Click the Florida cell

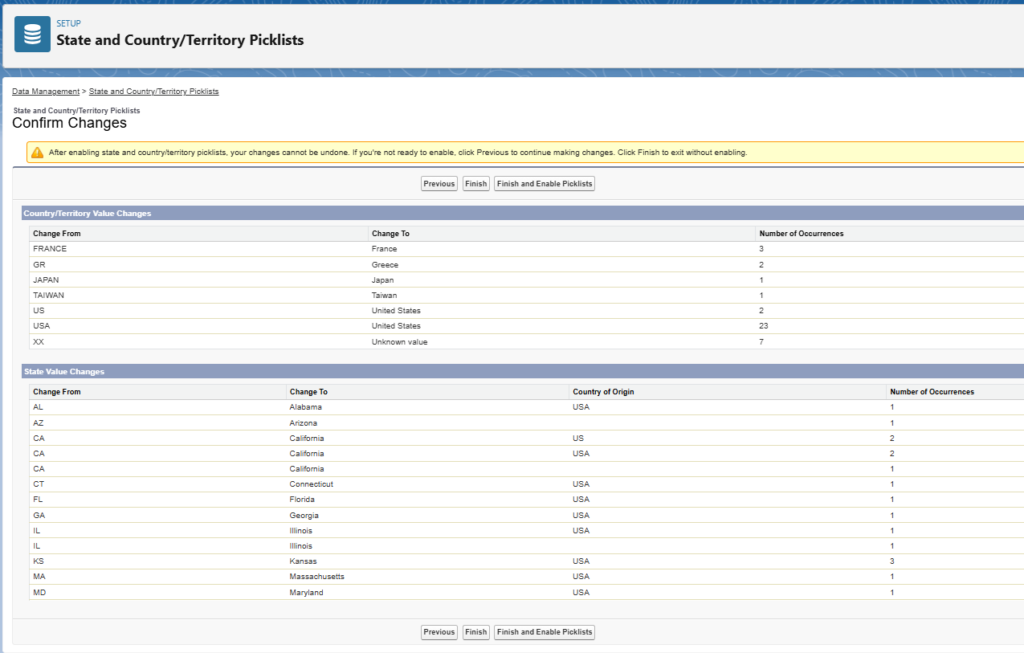(x=302, y=500)
